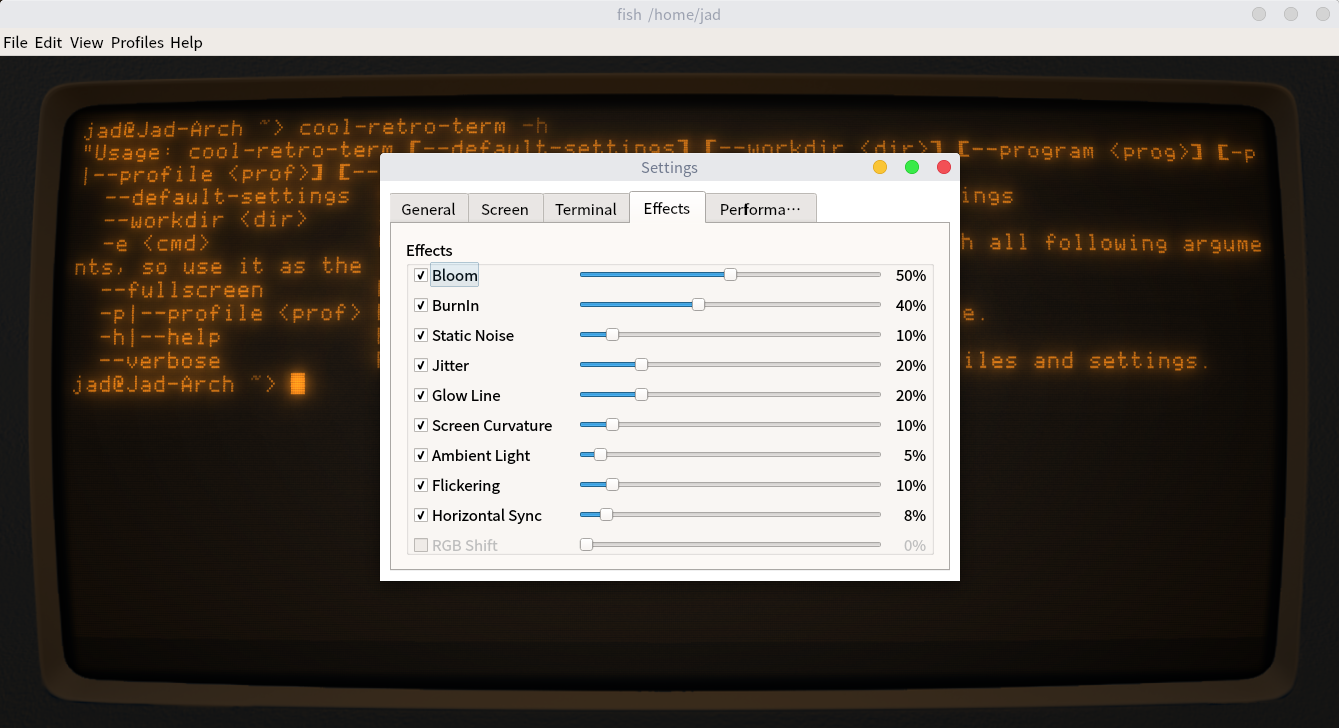
Task: Click the '--fullscreen' option in terminal
Action: pos(182,291)
